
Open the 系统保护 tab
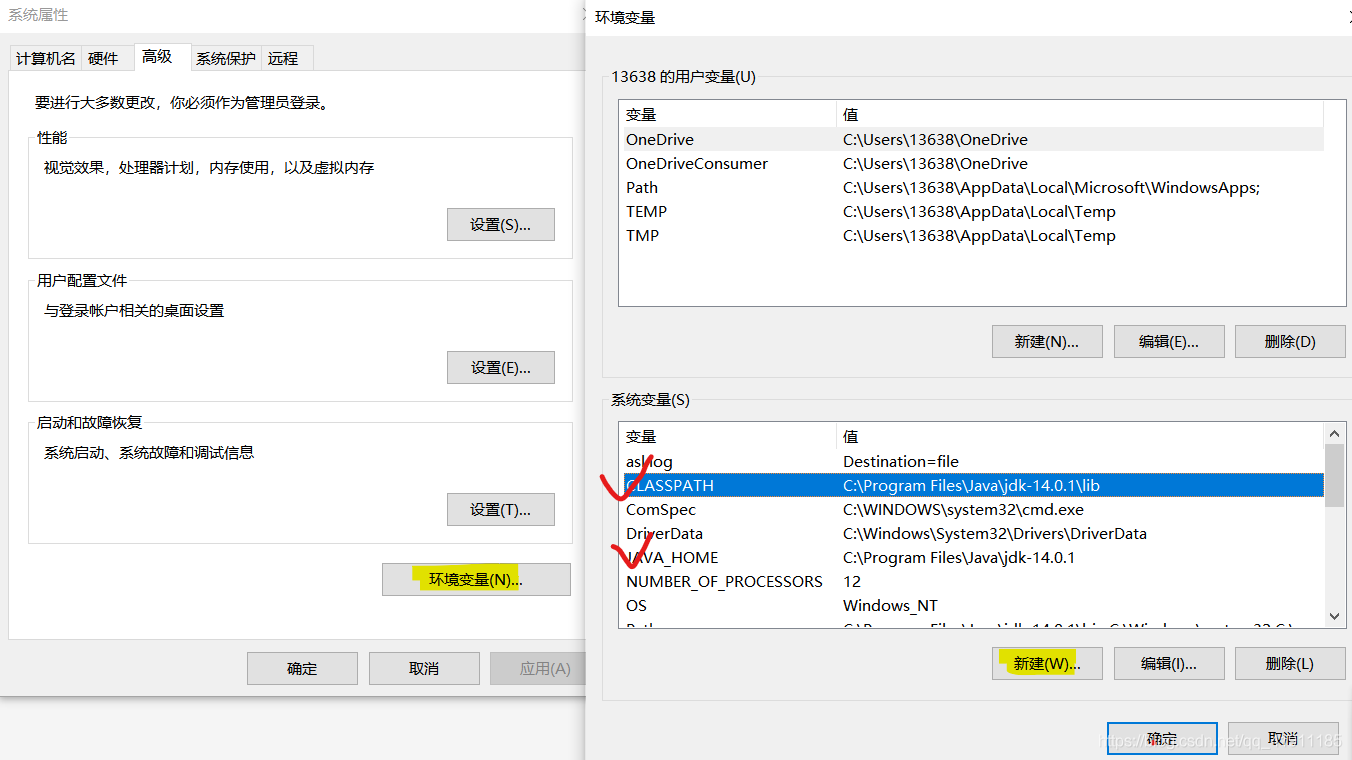(225, 59)
